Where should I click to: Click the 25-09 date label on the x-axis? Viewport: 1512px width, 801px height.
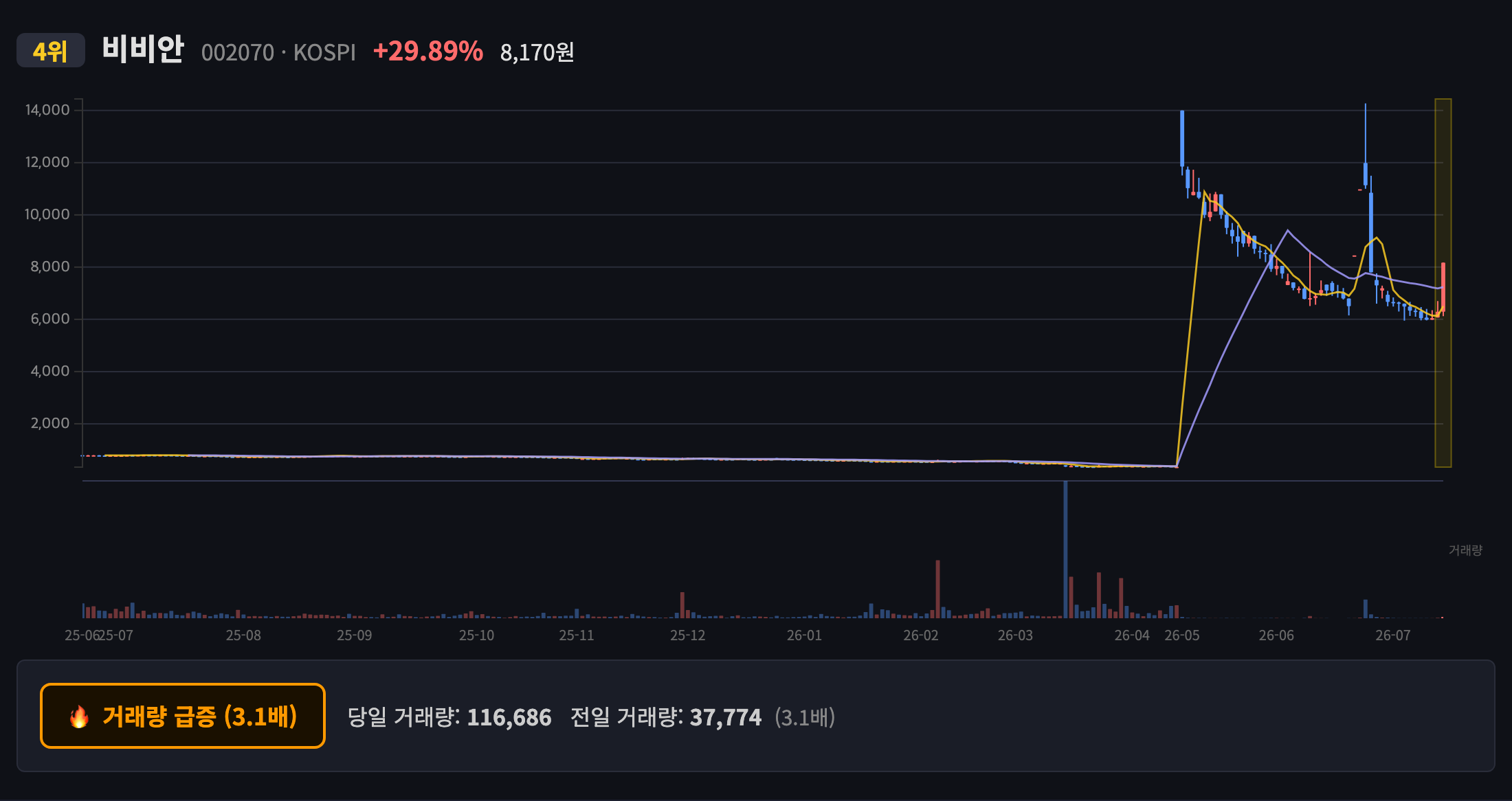(x=354, y=635)
